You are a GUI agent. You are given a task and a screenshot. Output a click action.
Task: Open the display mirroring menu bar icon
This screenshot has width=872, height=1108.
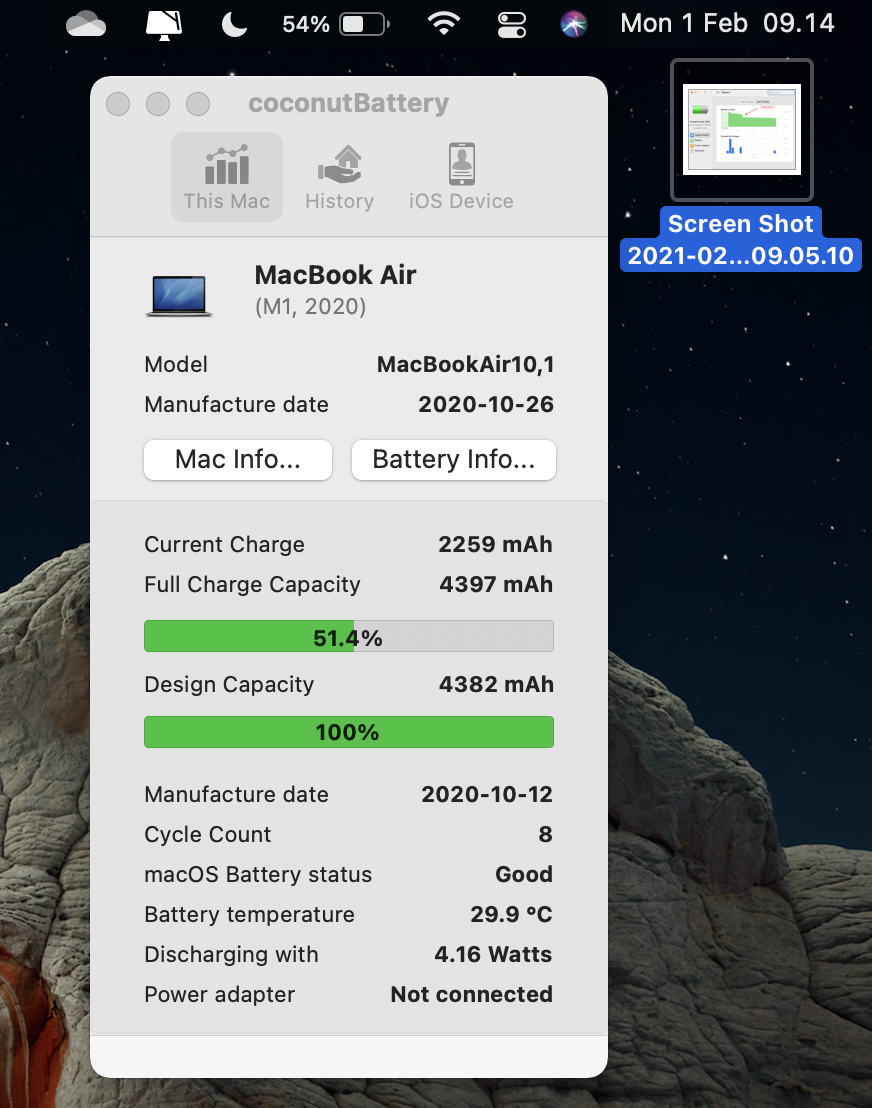(x=164, y=24)
